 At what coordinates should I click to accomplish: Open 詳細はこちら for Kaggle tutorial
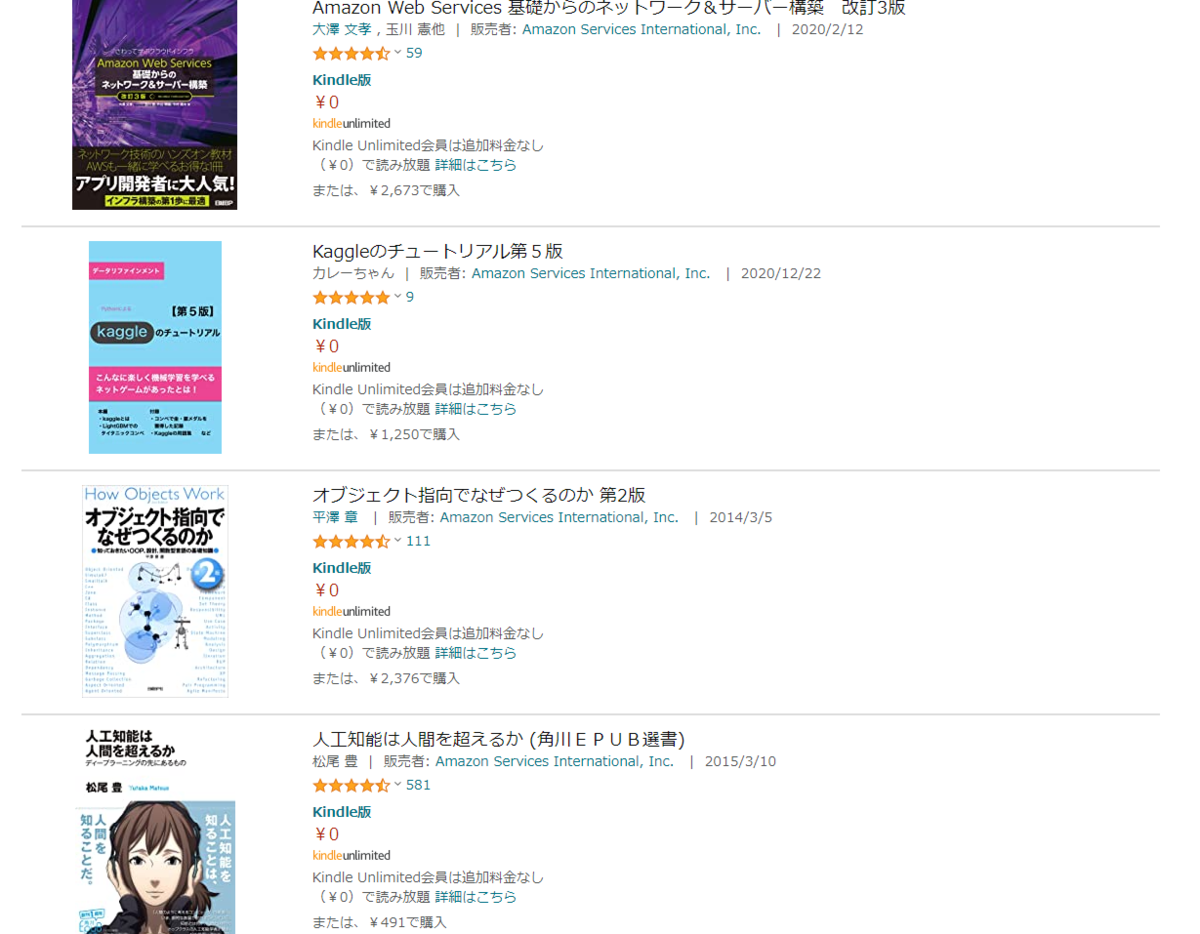pyautogui.click(x=476, y=409)
